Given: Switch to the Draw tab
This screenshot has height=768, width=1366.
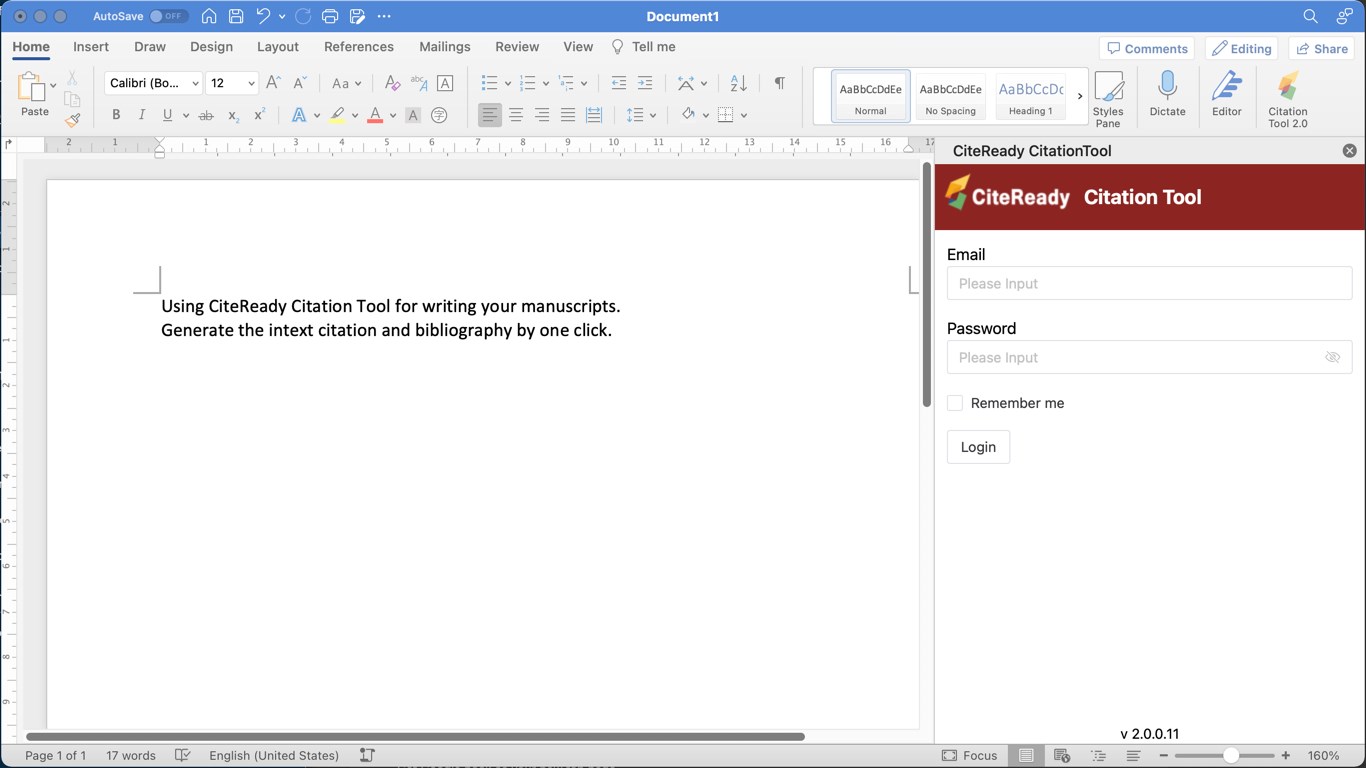Looking at the screenshot, I should 150,47.
